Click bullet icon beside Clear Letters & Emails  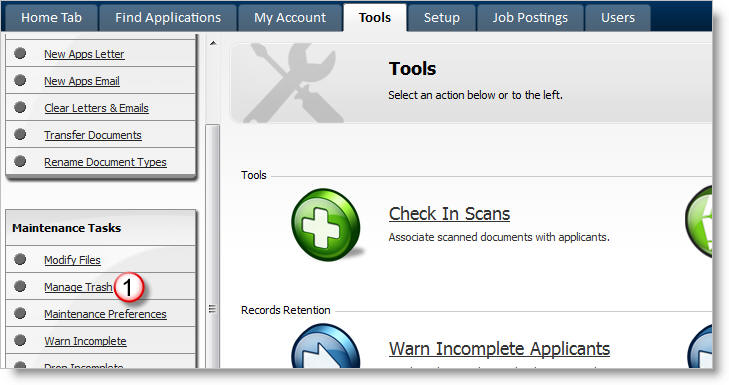coord(20,107)
